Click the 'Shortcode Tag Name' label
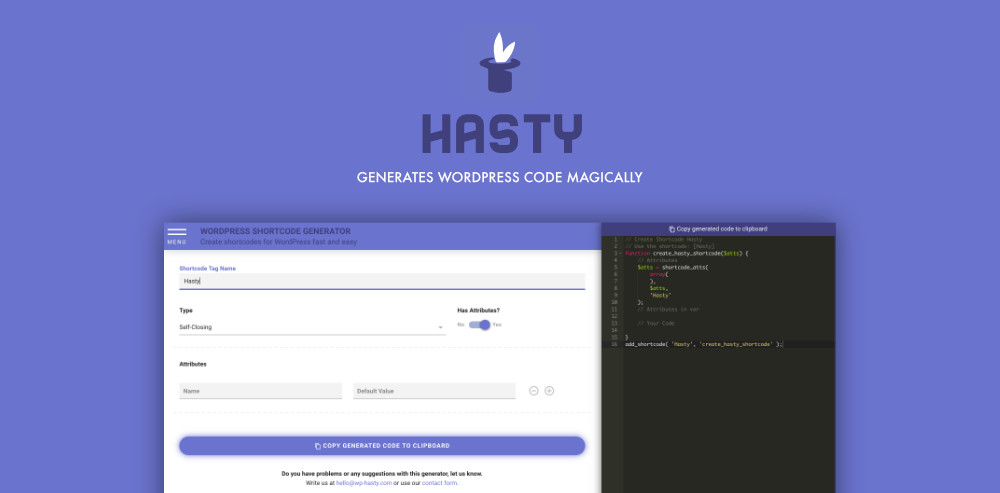 (x=207, y=269)
